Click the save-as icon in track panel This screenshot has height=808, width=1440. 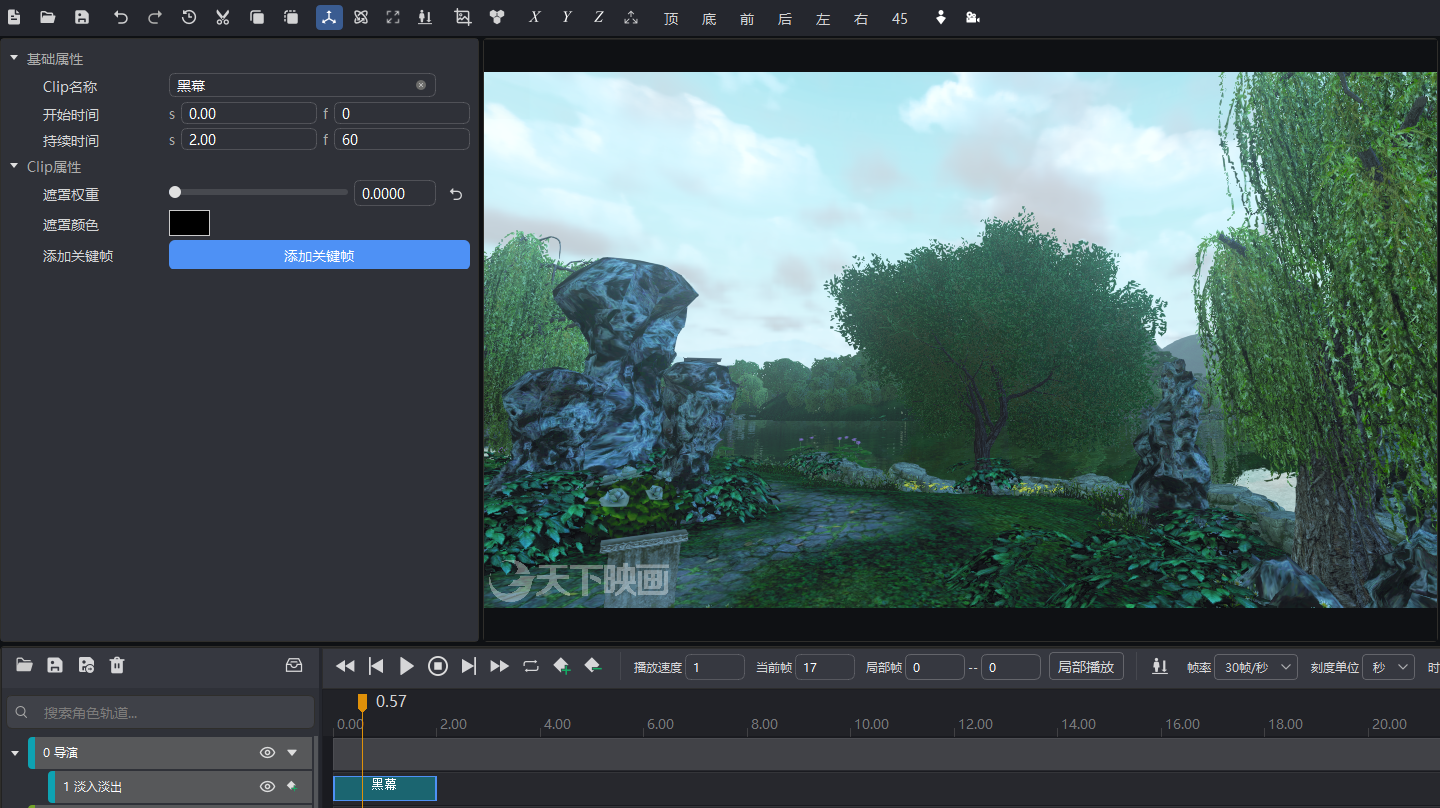[x=86, y=665]
